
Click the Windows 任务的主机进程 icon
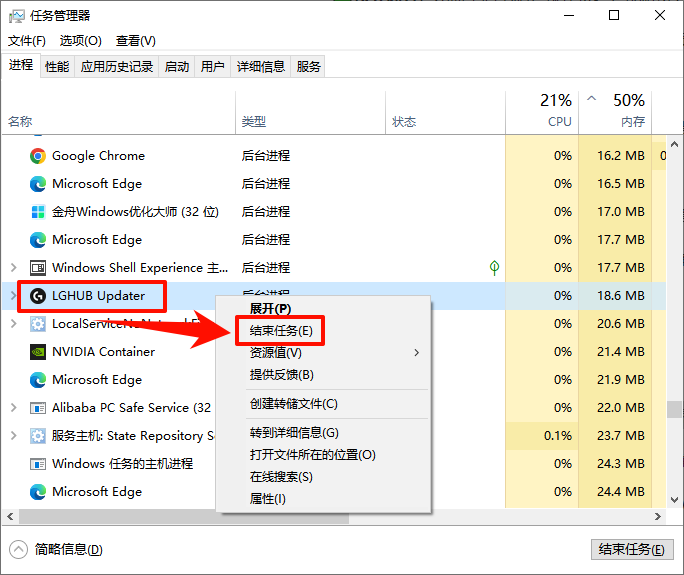coord(38,464)
